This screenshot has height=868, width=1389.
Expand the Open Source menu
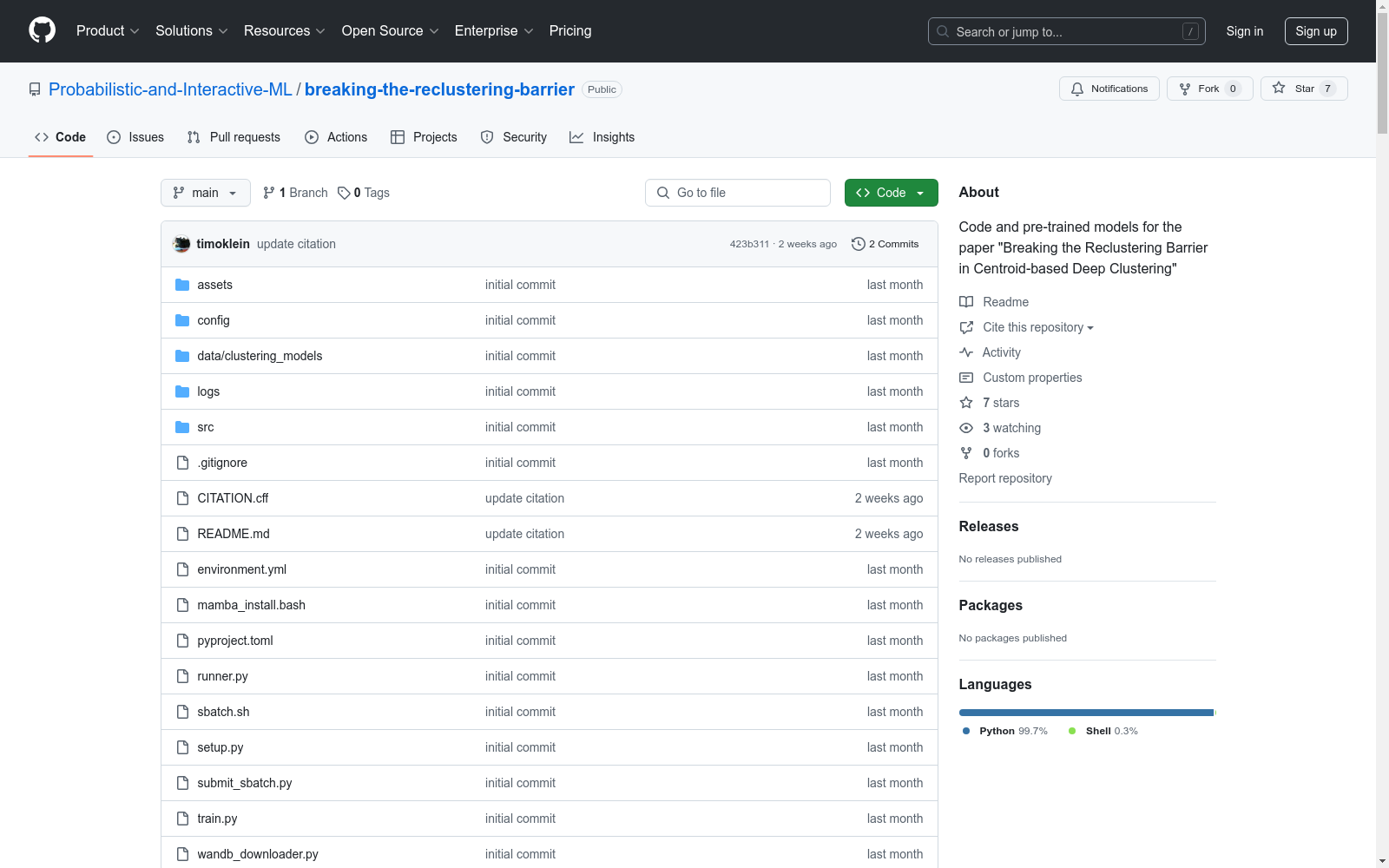[x=391, y=30]
